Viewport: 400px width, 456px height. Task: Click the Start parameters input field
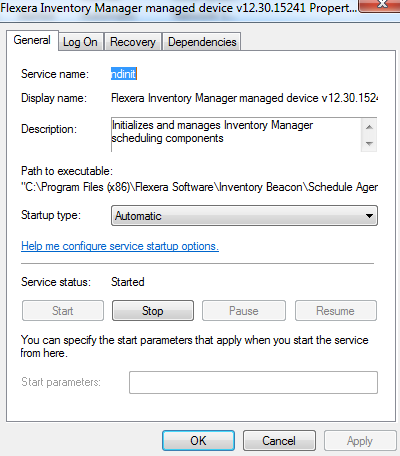[253, 382]
